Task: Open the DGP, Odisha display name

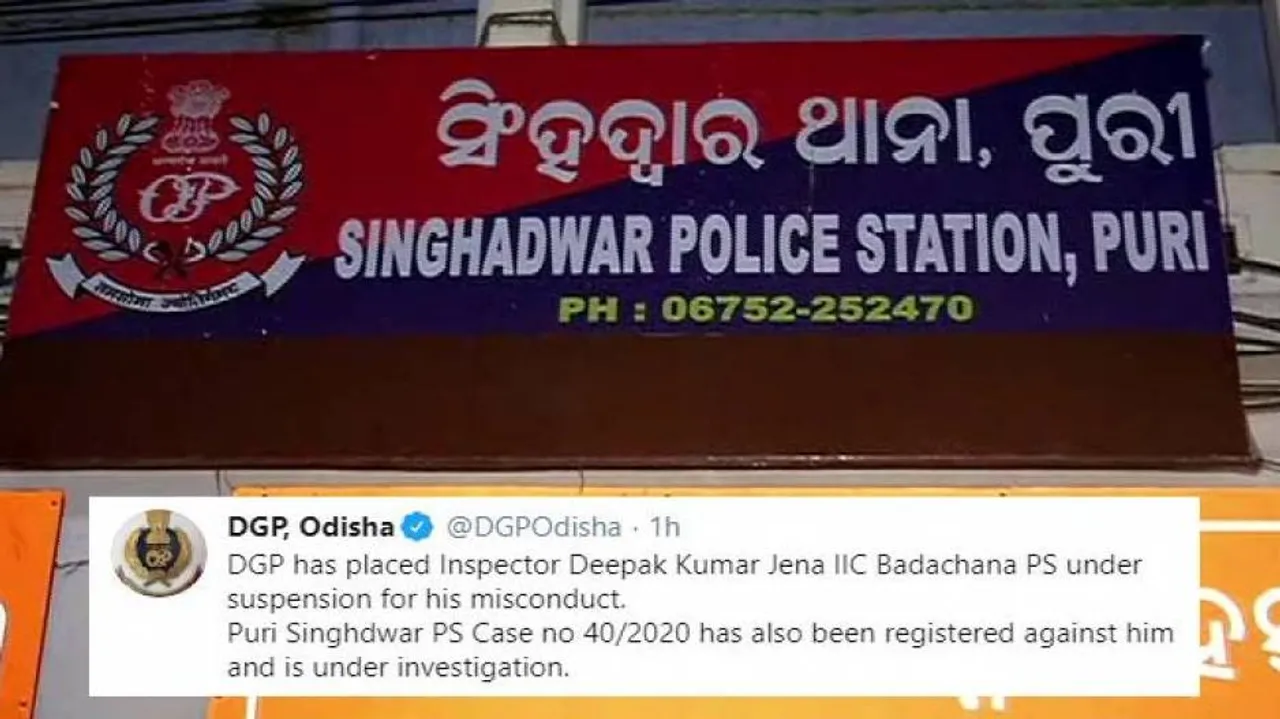Action: click(x=311, y=526)
